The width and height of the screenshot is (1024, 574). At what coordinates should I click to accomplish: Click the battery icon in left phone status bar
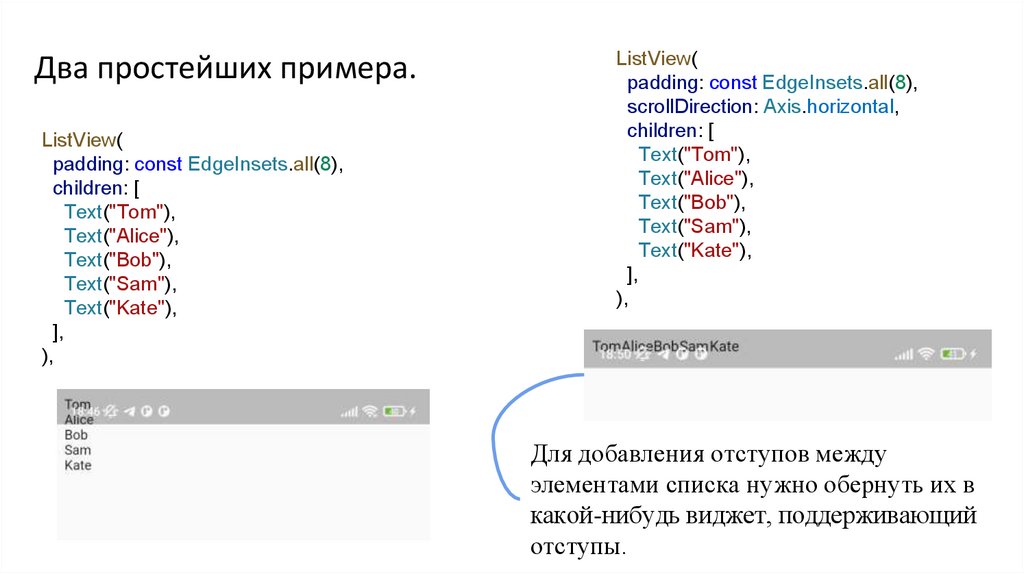[x=394, y=411]
